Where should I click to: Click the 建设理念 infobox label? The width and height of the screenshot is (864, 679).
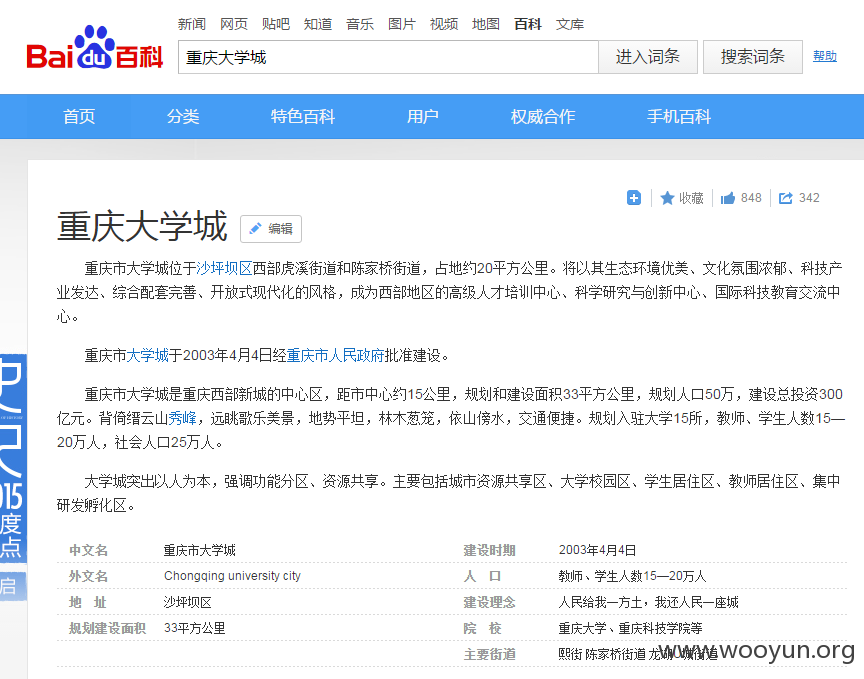[x=489, y=602]
